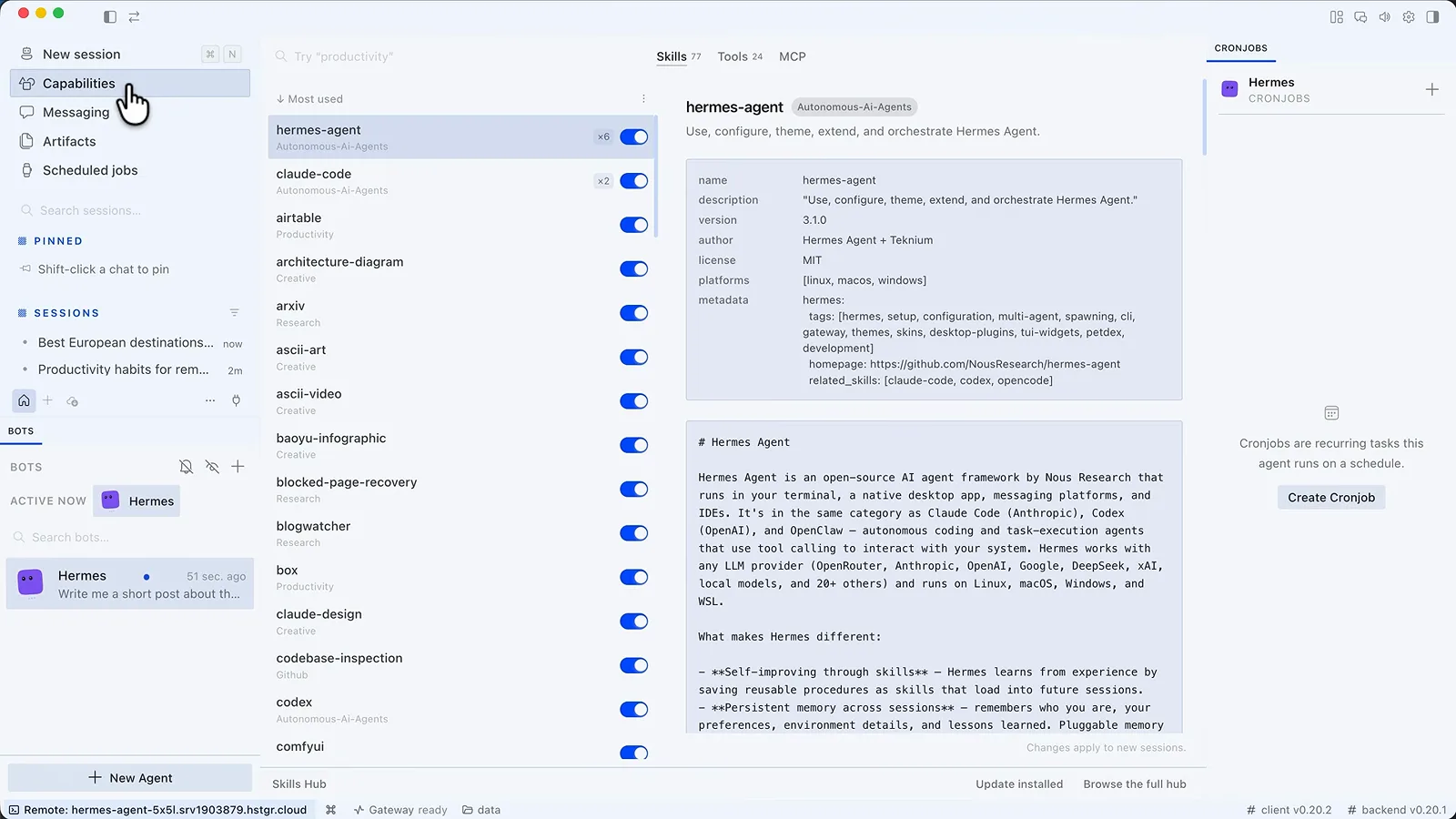
Task: Toggle the left sidebar icon near window controls
Action: point(110,16)
